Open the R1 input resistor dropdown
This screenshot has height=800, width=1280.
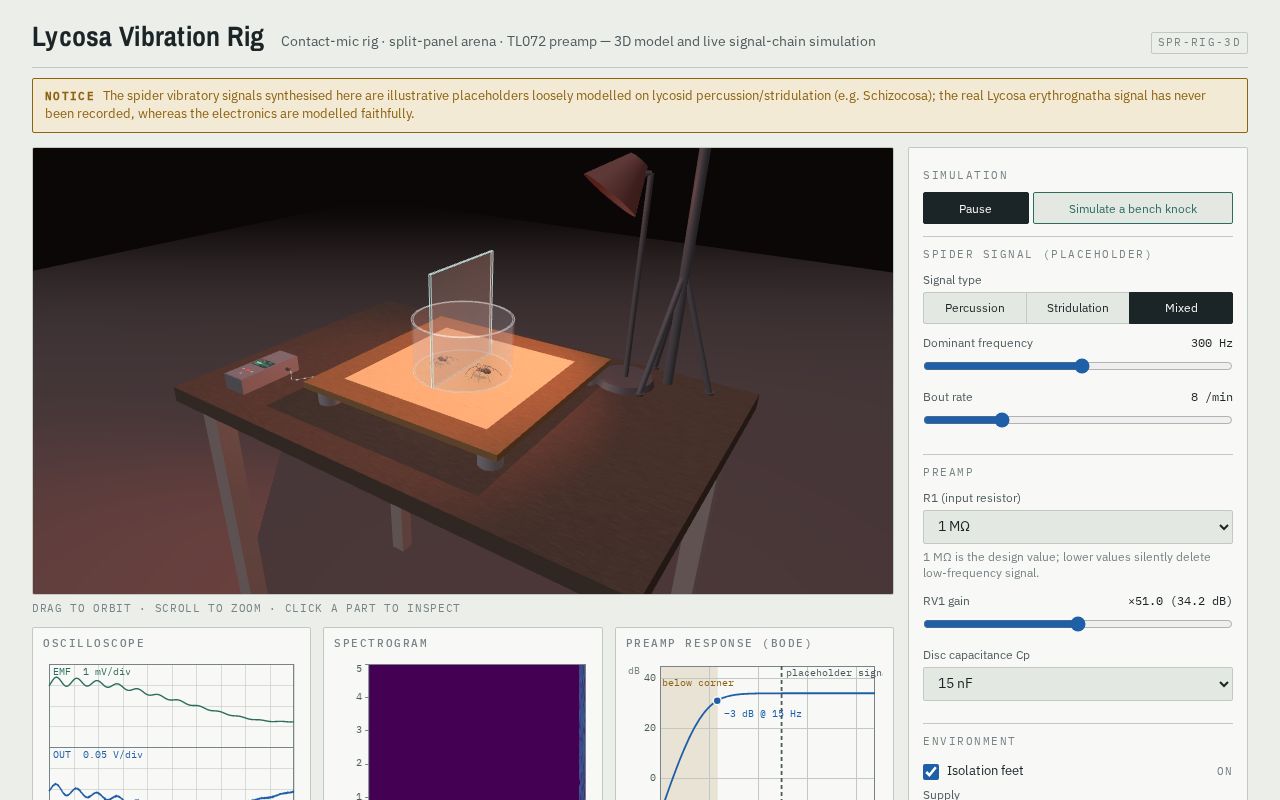pyautogui.click(x=1078, y=527)
